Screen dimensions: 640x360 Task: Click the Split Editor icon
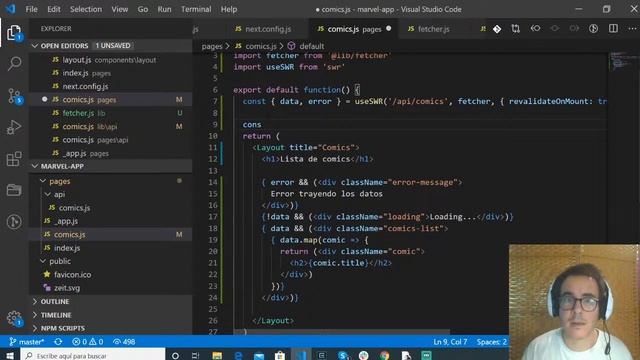tap(613, 29)
